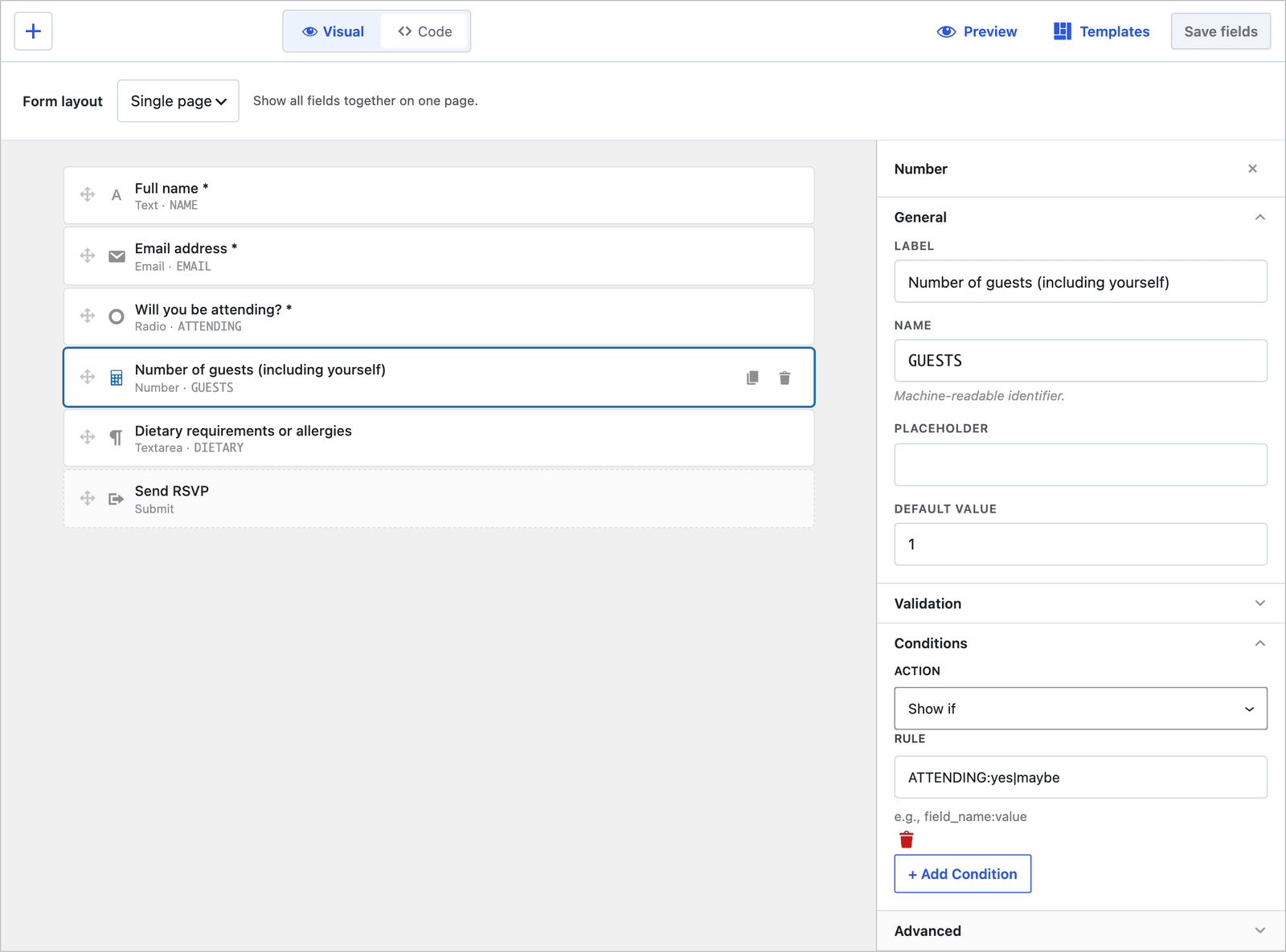Switch to the Code tab
Image resolution: width=1286 pixels, height=952 pixels.
coord(425,31)
